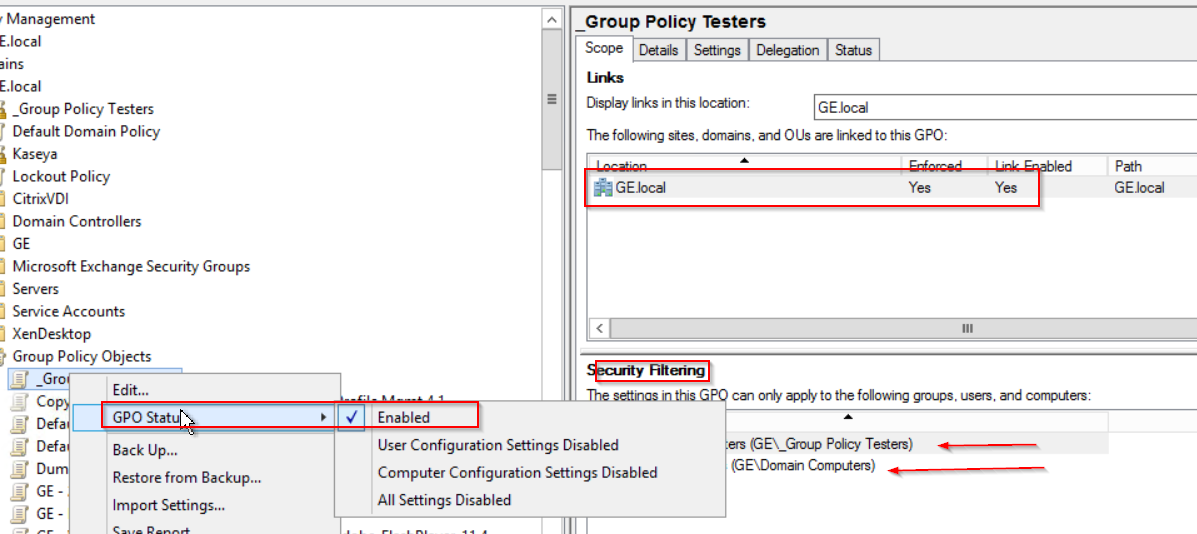The height and width of the screenshot is (534, 1197).
Task: Choose Back Up... in context menu
Action: (x=204, y=450)
